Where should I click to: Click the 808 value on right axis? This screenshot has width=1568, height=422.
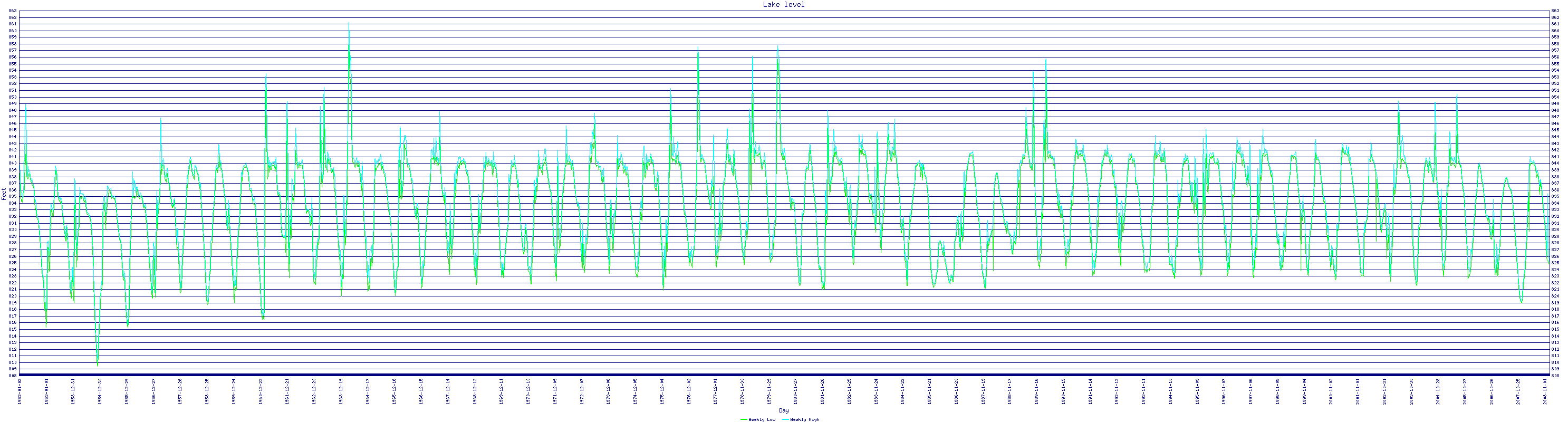pyautogui.click(x=1555, y=376)
